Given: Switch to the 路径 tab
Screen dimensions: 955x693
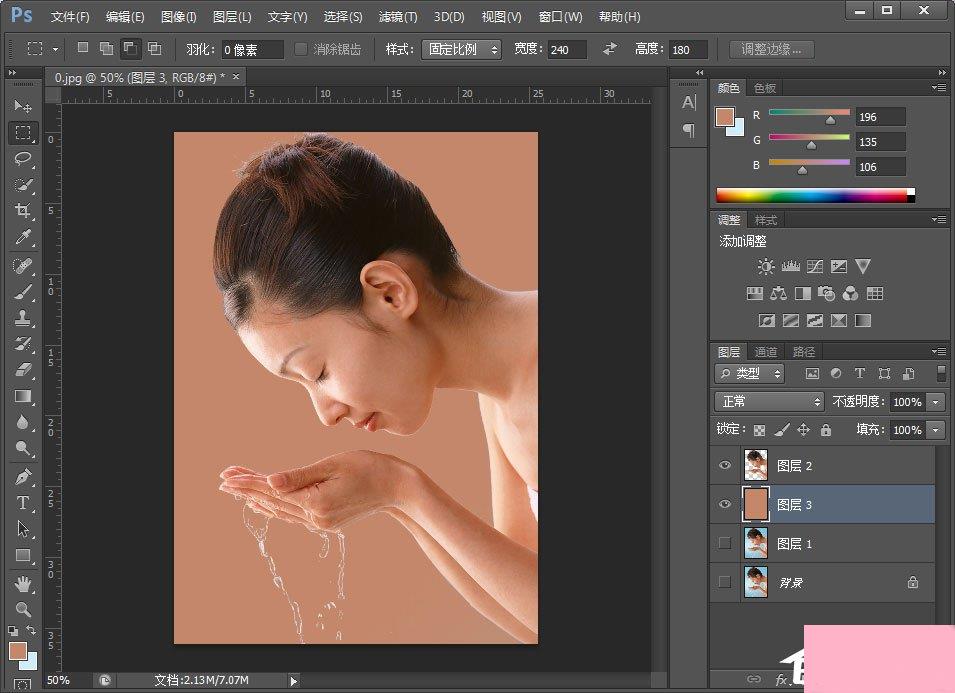Looking at the screenshot, I should point(803,352).
